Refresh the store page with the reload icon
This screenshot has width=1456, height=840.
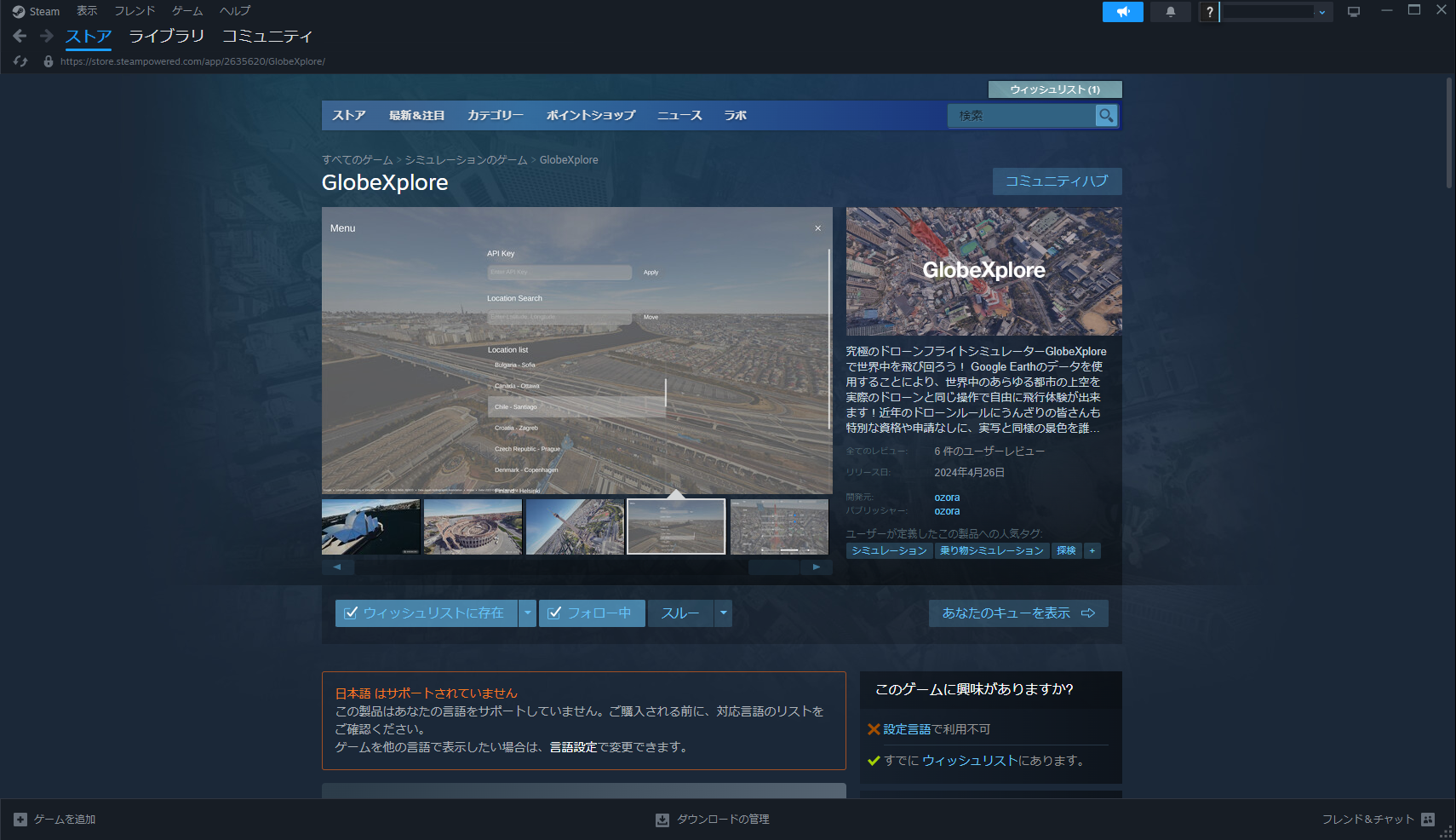tap(19, 60)
